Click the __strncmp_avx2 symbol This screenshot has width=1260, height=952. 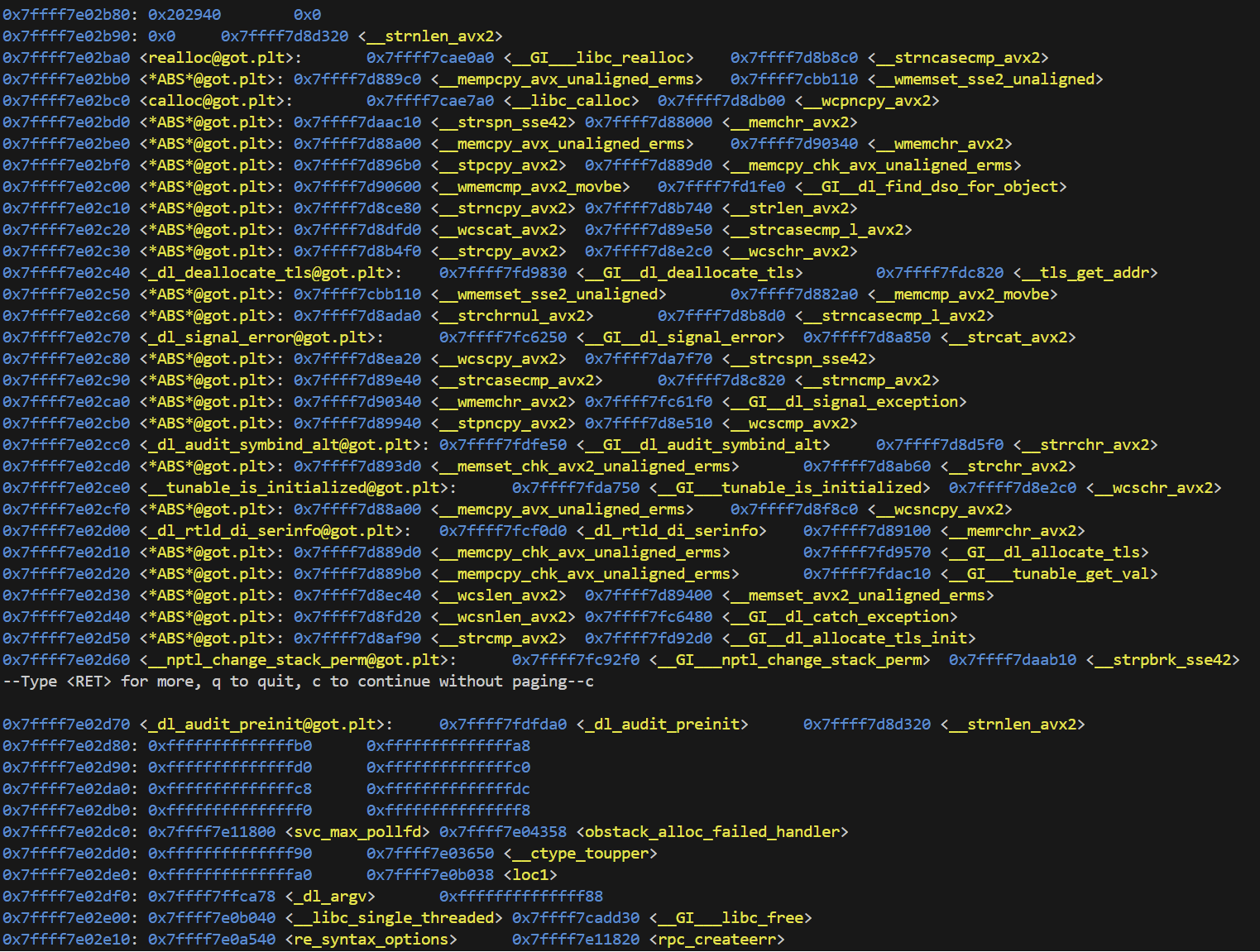pyautogui.click(x=867, y=380)
